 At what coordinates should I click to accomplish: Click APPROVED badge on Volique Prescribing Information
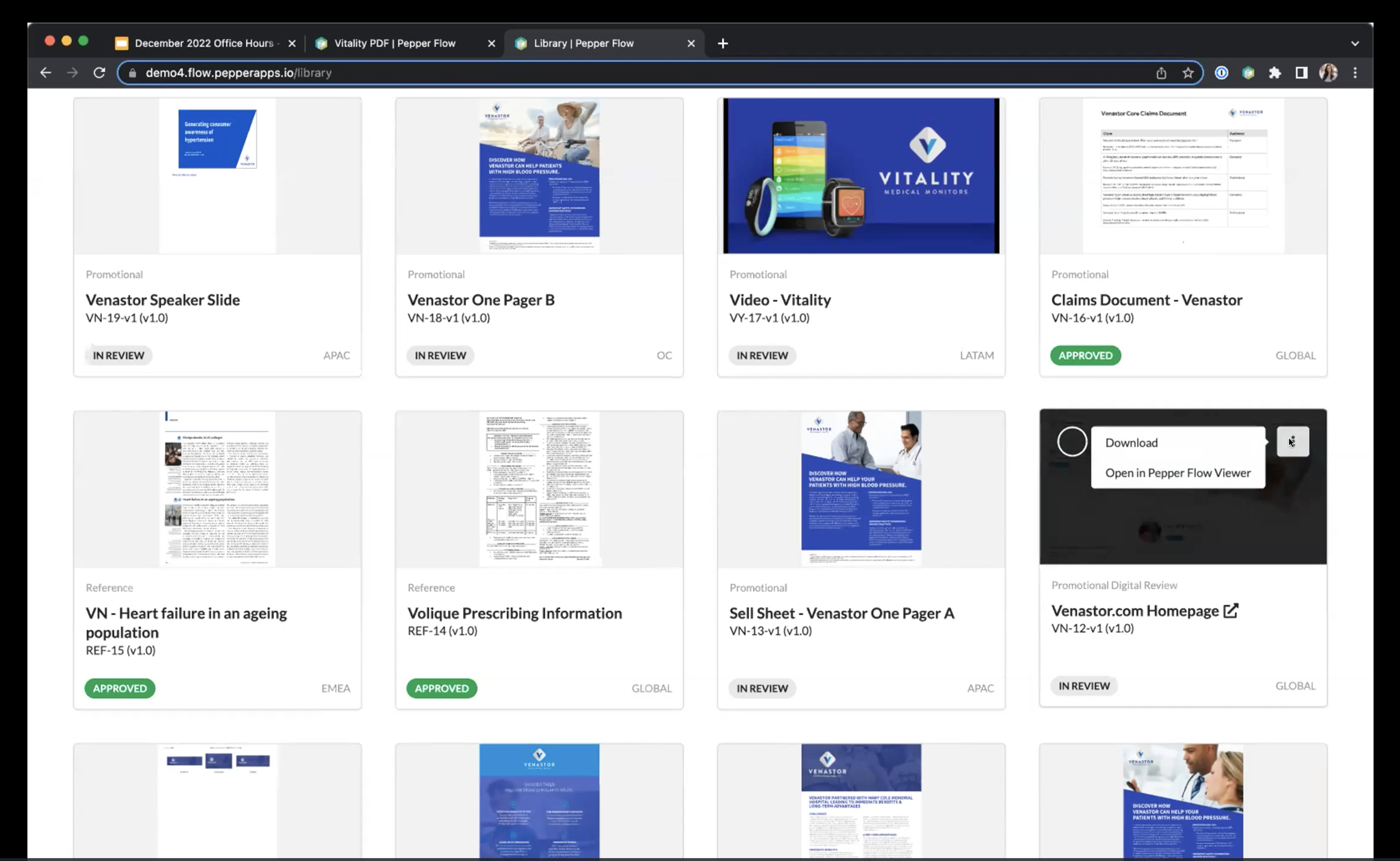(x=441, y=688)
